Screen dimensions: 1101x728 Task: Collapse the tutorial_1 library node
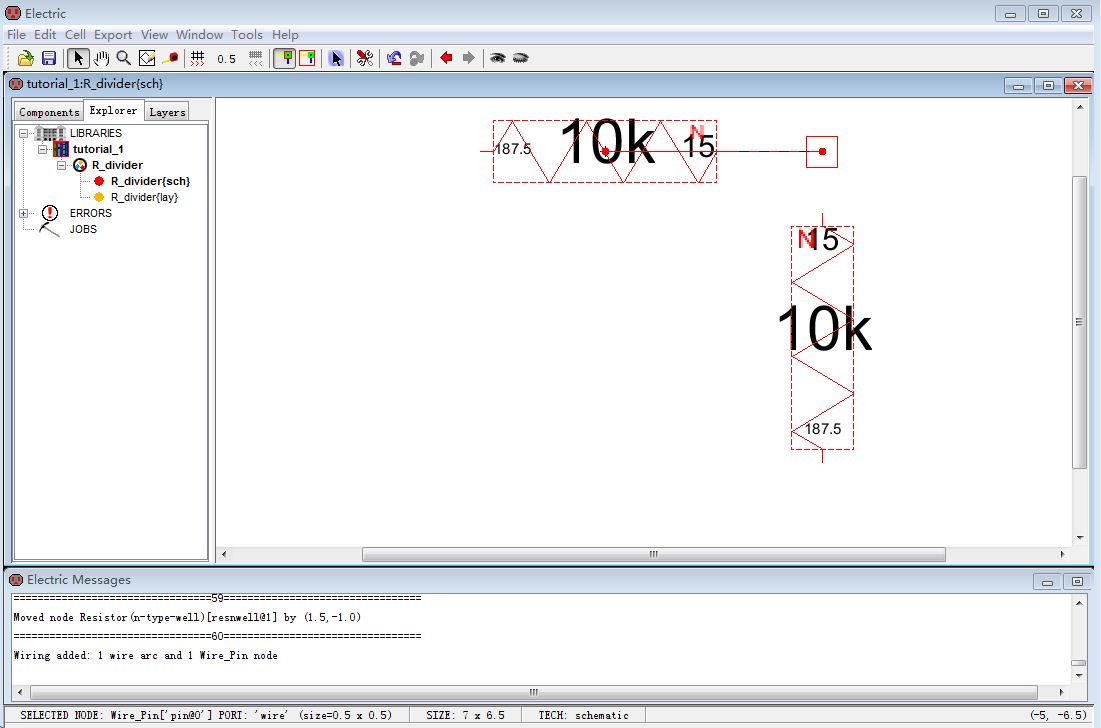[x=42, y=149]
